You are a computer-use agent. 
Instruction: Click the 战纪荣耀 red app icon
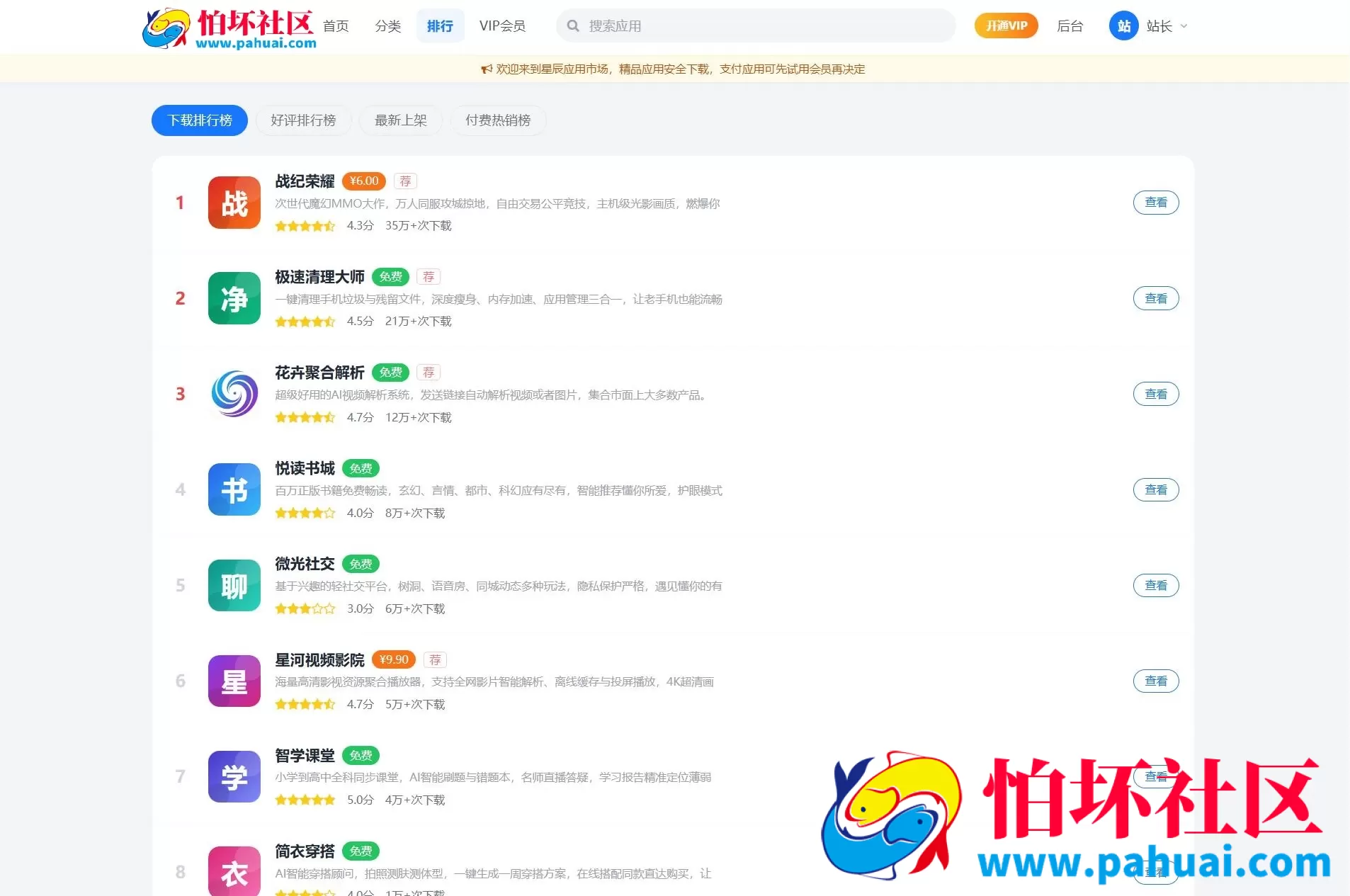(x=234, y=203)
